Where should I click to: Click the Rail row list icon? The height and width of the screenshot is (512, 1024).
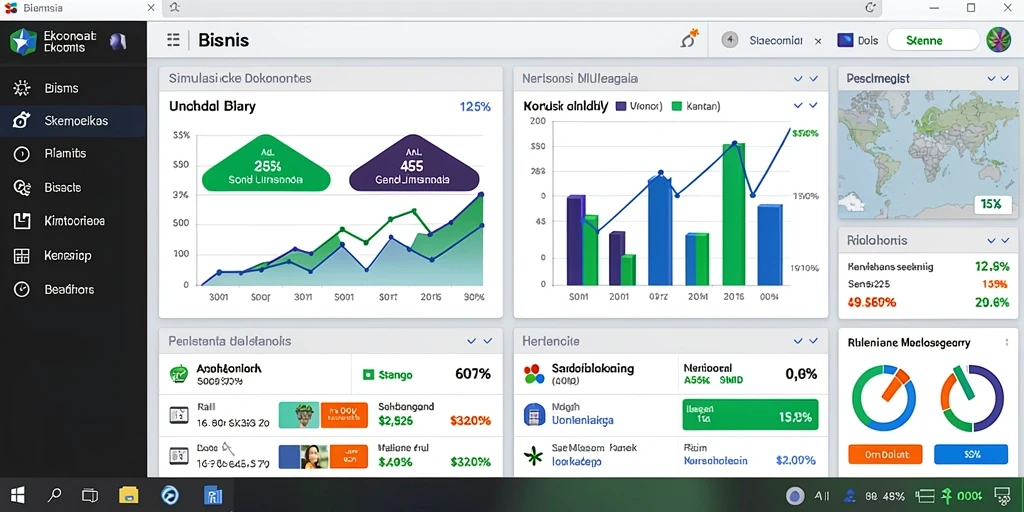click(x=178, y=414)
